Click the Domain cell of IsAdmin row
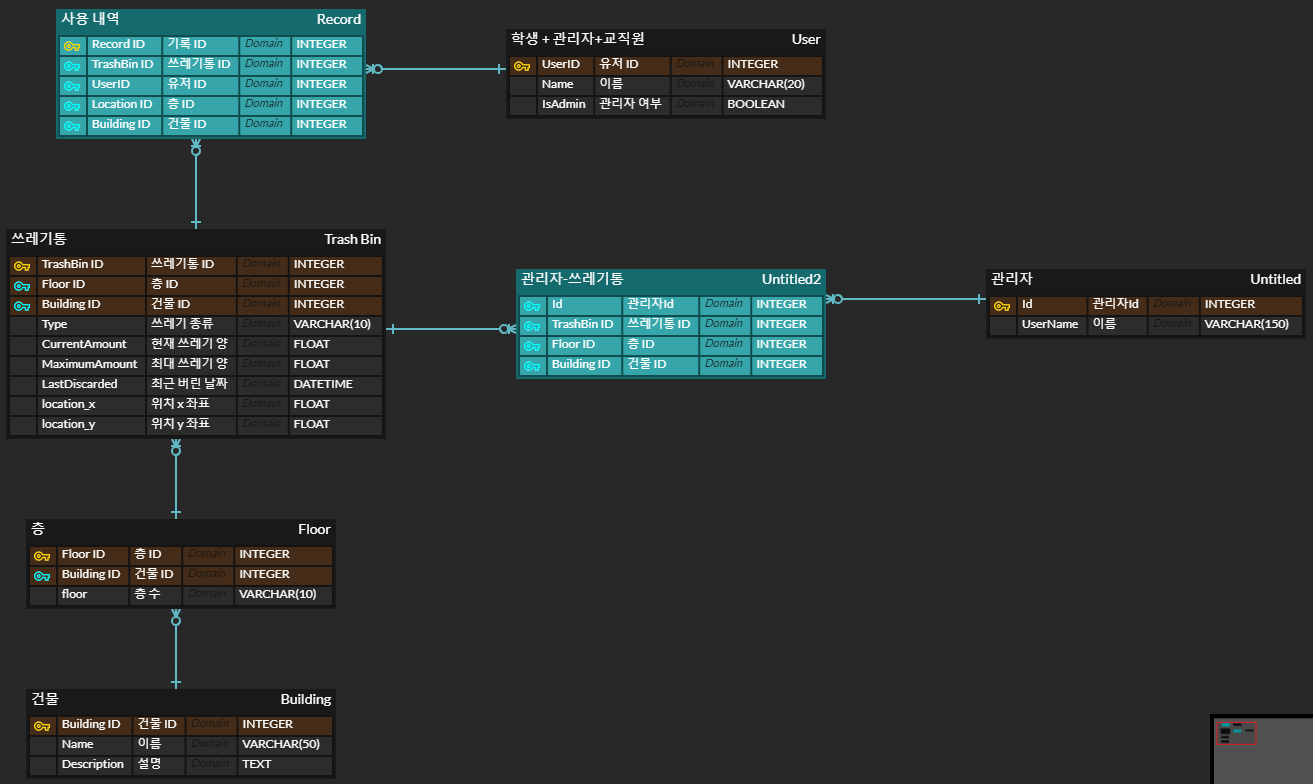 click(696, 104)
